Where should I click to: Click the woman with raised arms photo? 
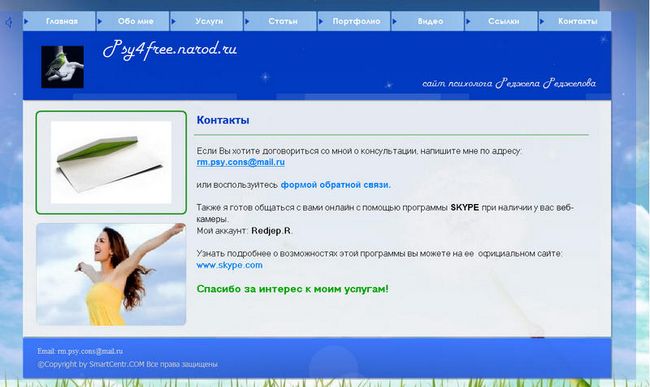[111, 274]
